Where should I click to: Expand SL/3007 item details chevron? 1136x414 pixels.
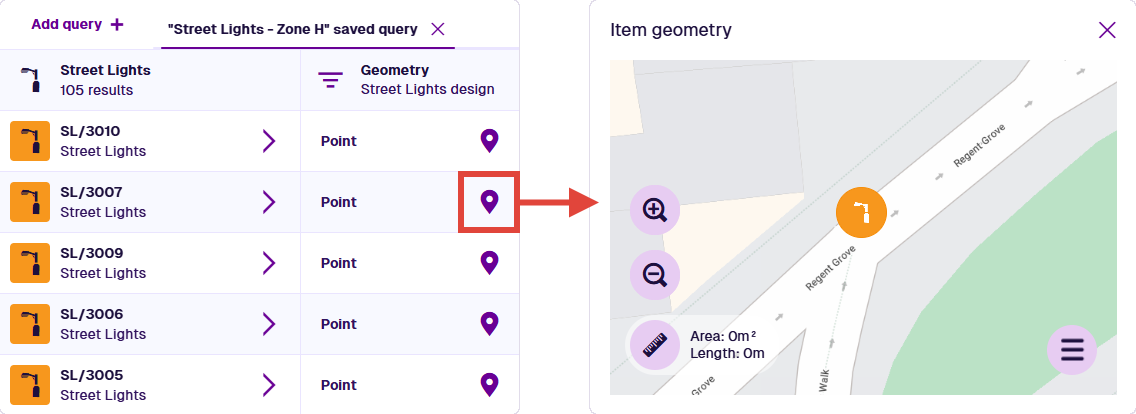[x=268, y=203]
